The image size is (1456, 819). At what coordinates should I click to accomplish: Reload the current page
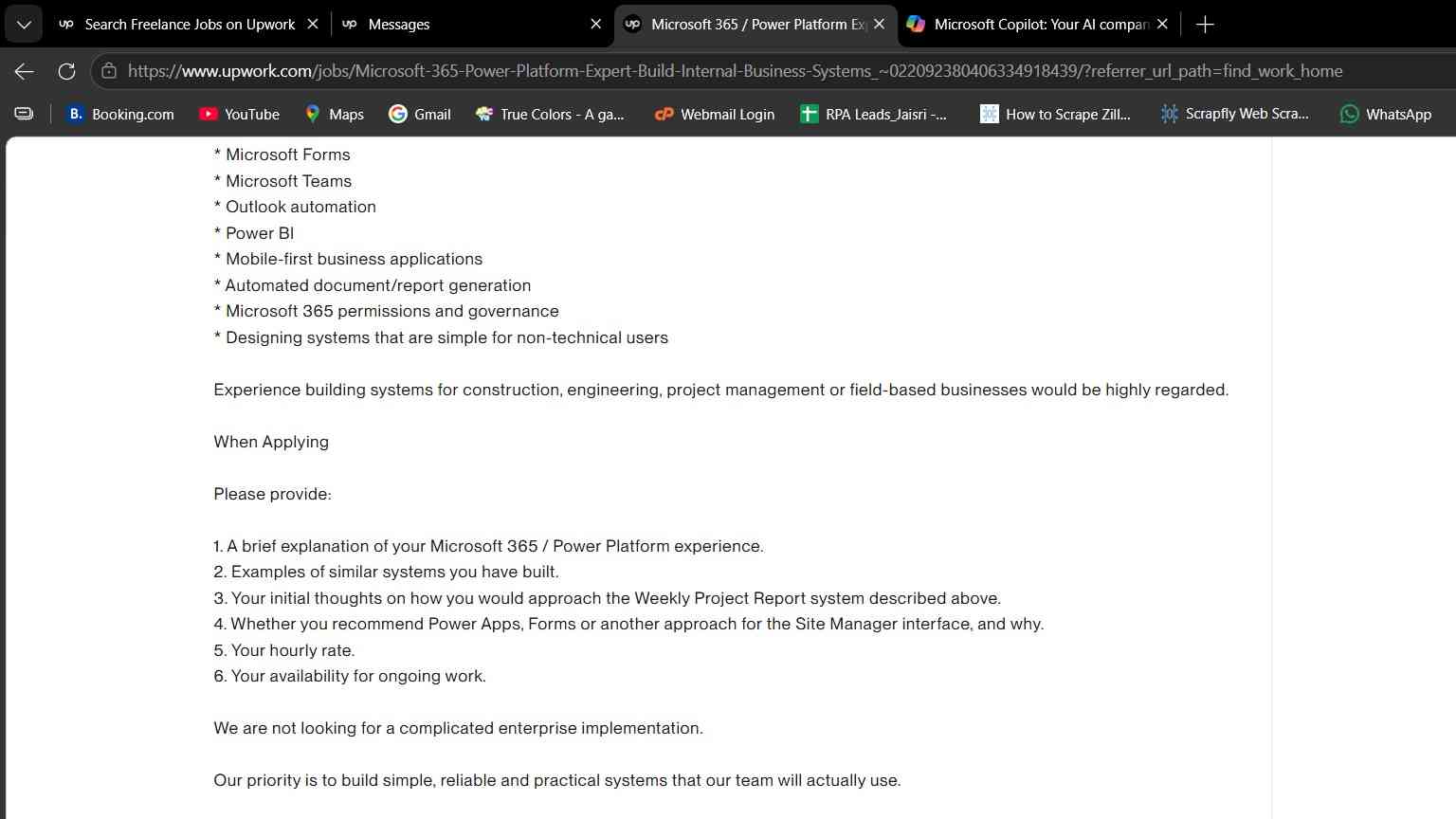point(66,71)
